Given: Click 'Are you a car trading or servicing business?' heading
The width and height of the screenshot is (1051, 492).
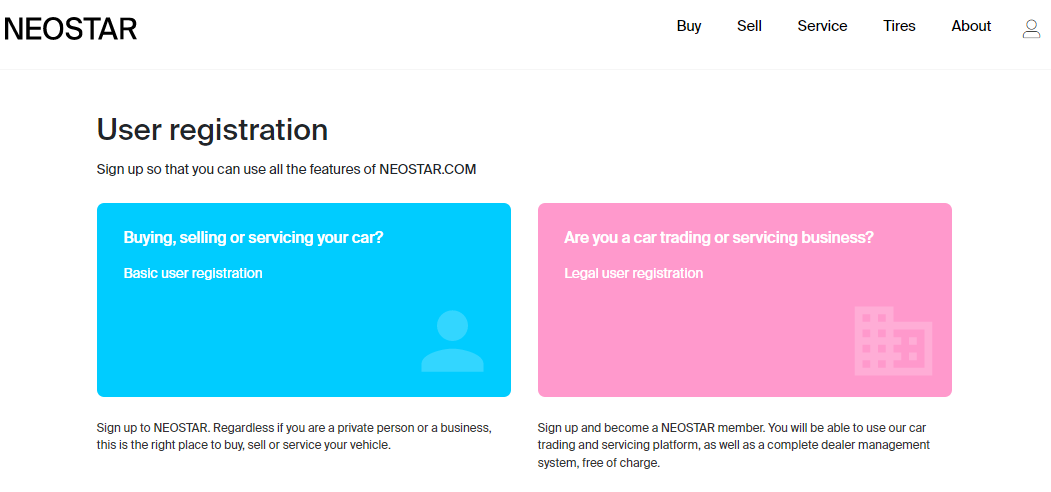Looking at the screenshot, I should (x=719, y=237).
